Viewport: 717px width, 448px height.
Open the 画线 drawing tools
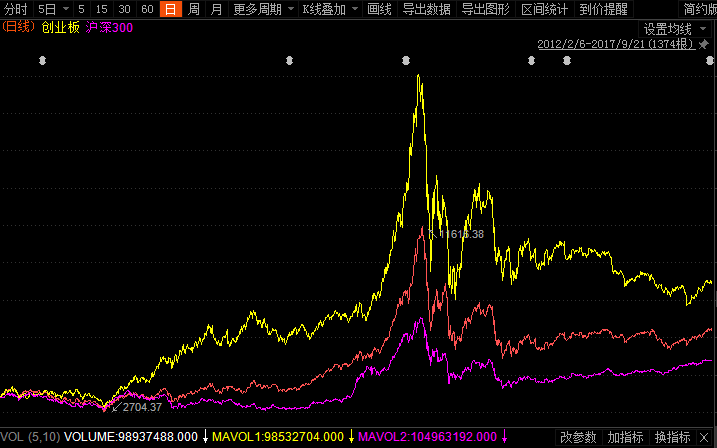[x=379, y=9]
